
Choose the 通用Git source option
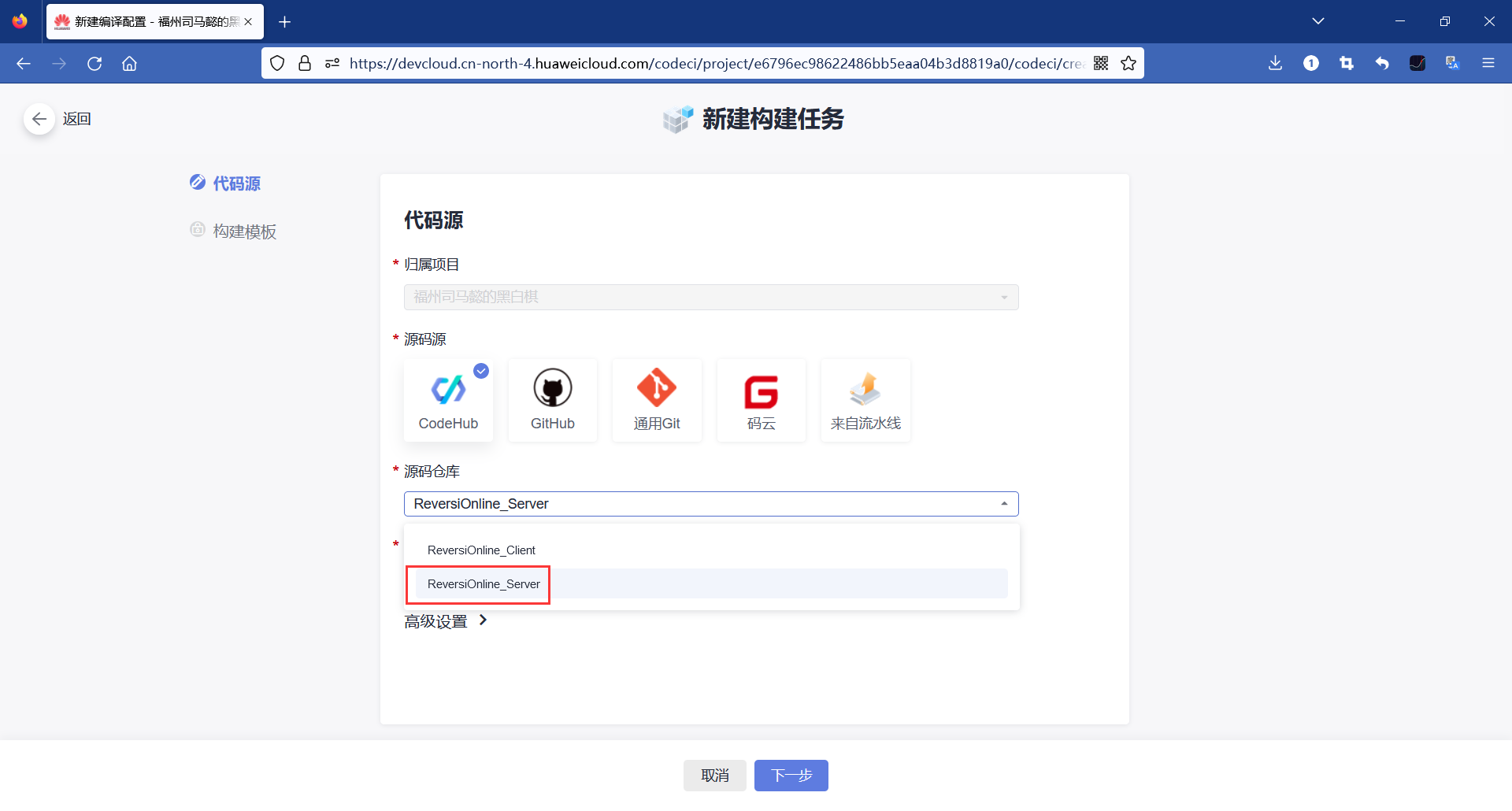[656, 399]
